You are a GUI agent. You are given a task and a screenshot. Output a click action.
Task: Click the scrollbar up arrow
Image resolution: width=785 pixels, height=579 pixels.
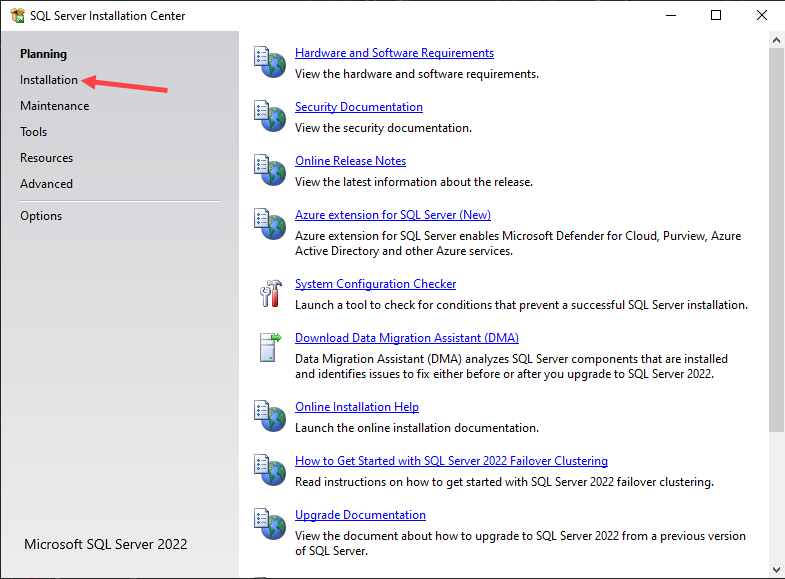pyautogui.click(x=776, y=40)
